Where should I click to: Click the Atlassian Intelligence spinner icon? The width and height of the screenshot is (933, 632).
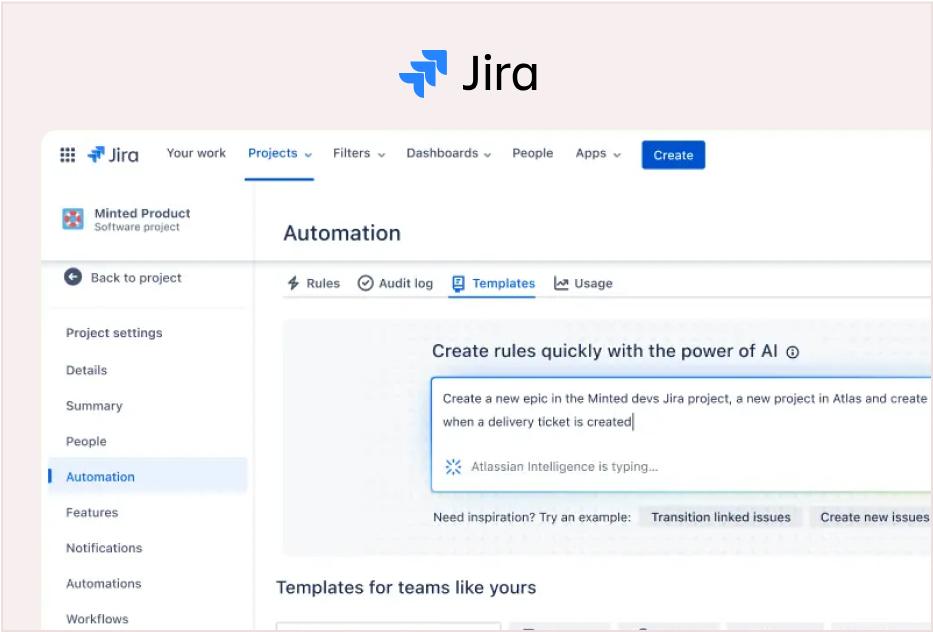pos(453,467)
